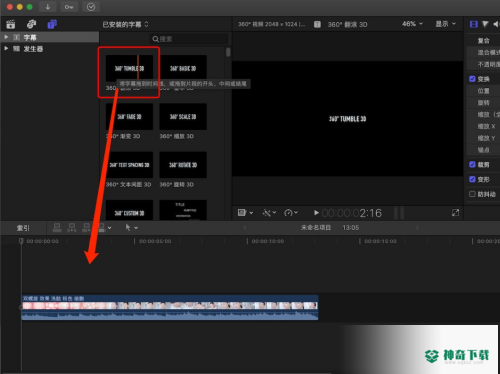Image resolution: width=500 pixels, height=374 pixels.
Task: Click the 缩放 Y row
Action: point(483,138)
